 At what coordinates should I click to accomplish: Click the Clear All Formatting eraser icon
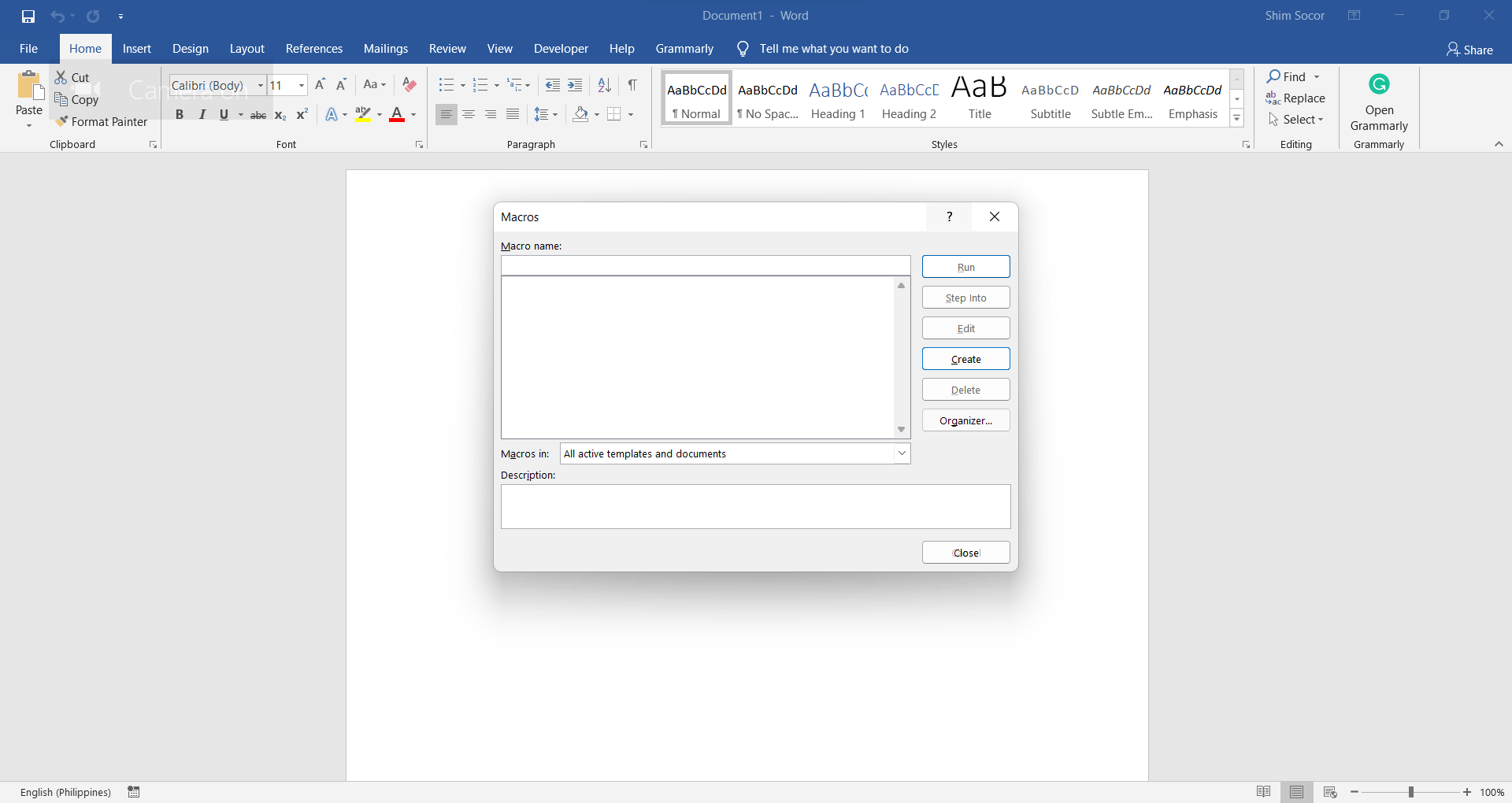coord(409,85)
